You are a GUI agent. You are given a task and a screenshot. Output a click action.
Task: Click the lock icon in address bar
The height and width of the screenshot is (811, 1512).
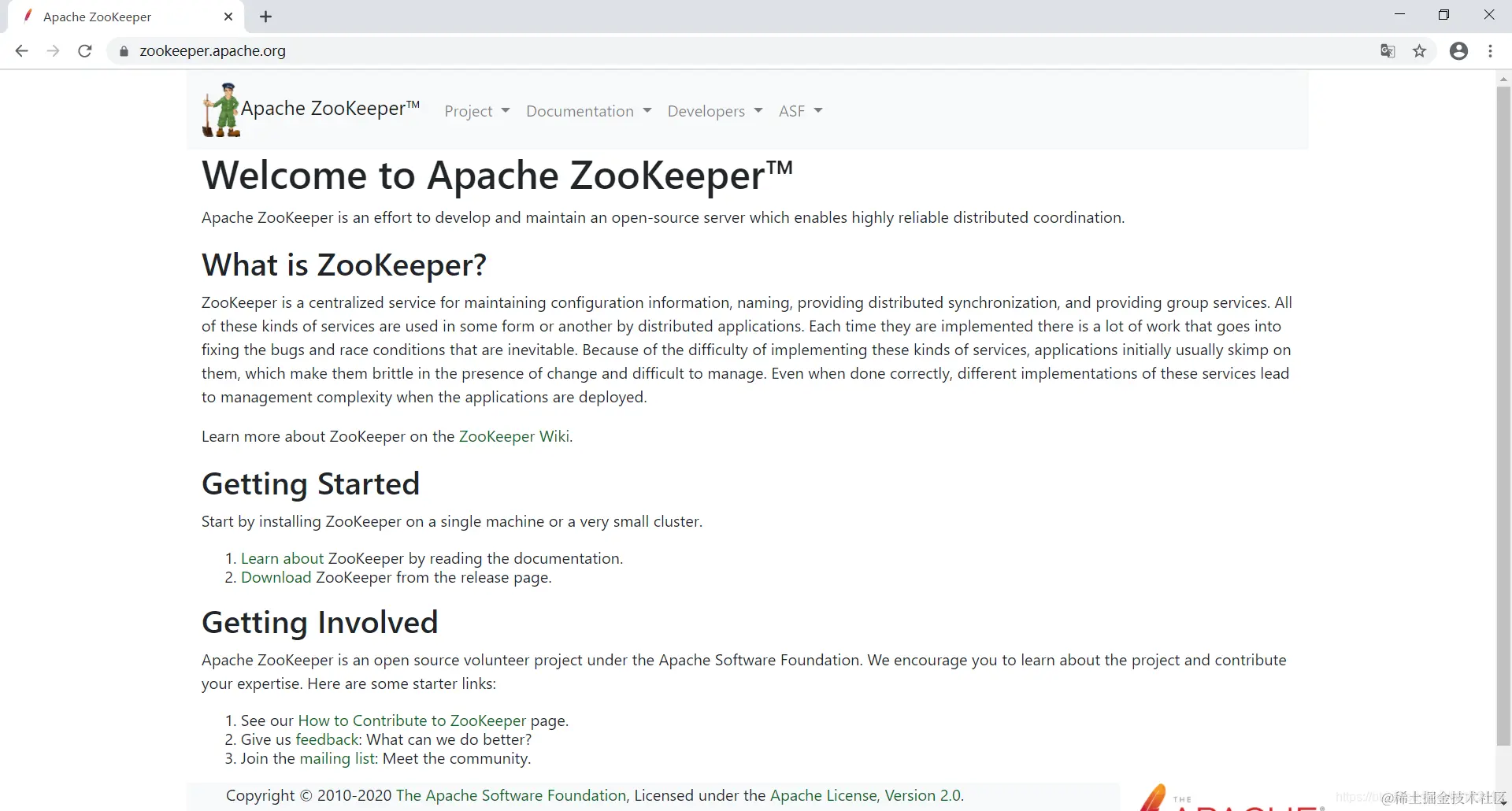(x=124, y=51)
